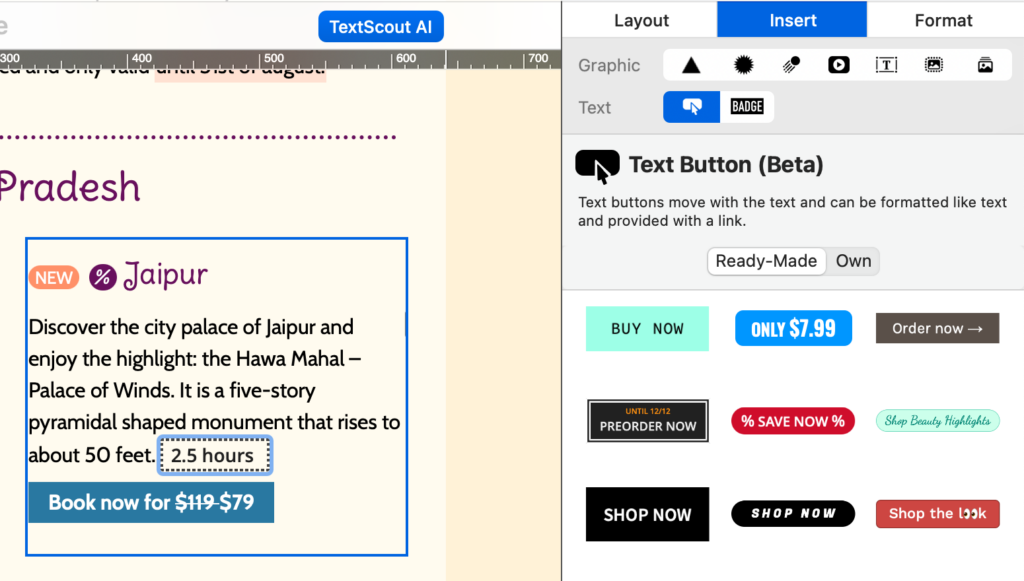Click the picture stack graphic icon
The image size is (1024, 581).
tap(985, 65)
